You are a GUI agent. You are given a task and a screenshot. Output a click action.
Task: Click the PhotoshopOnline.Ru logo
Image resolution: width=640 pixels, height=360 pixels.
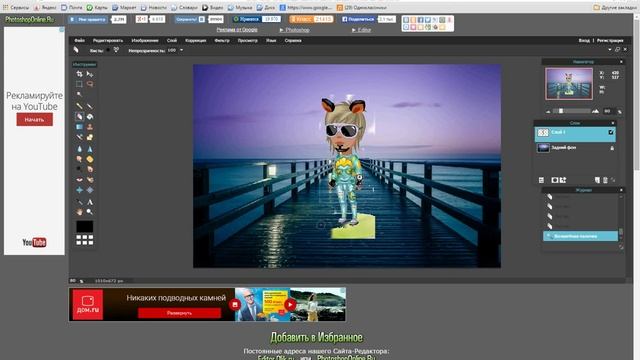click(29, 19)
